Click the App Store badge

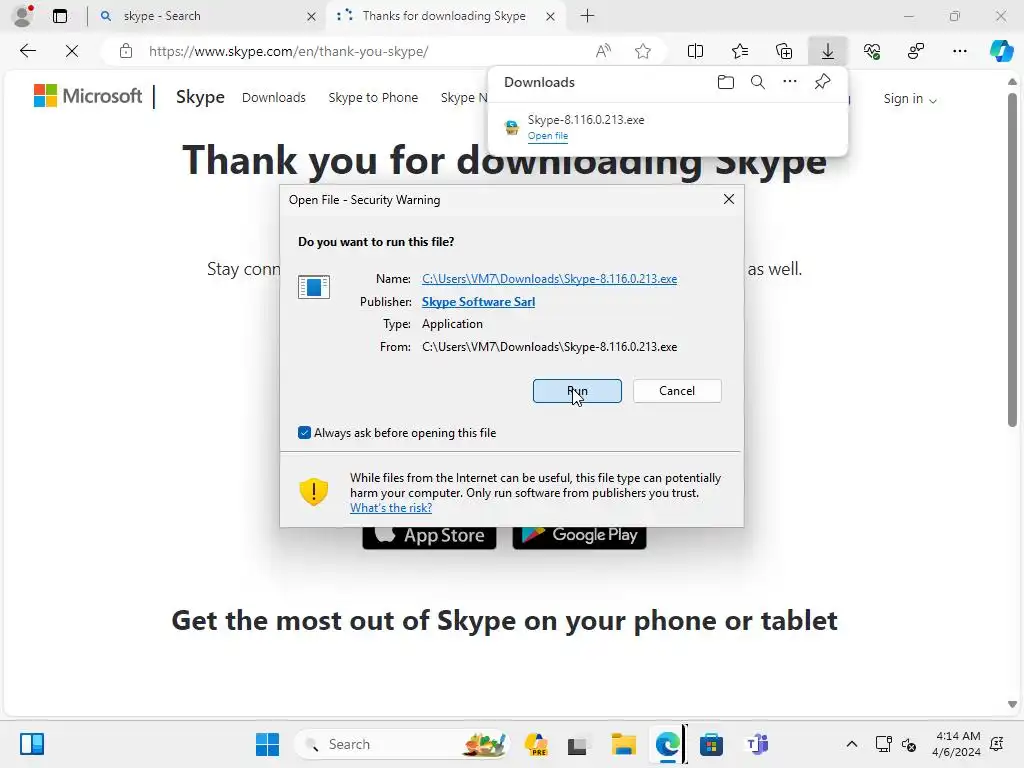429,536
